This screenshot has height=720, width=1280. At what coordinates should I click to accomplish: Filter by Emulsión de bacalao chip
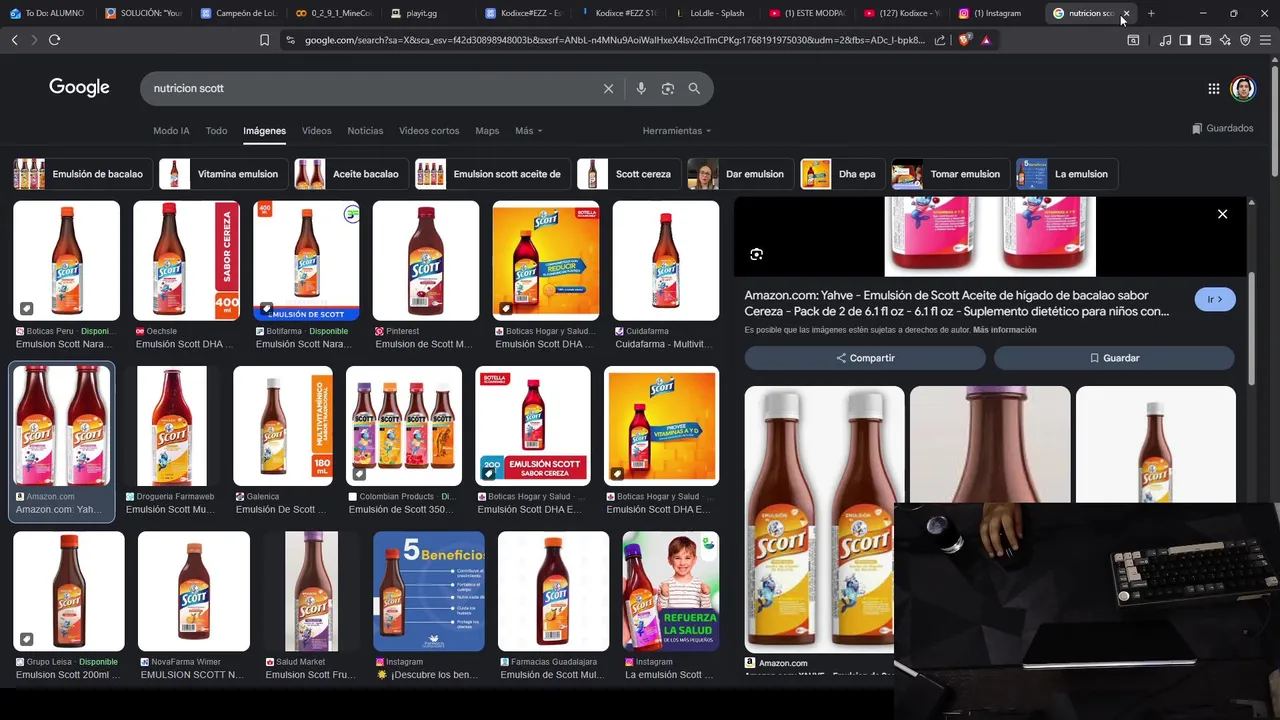point(83,174)
